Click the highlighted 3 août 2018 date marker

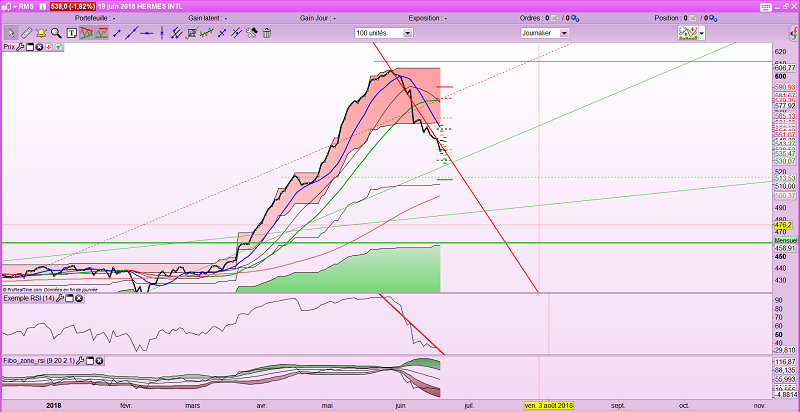click(x=549, y=405)
